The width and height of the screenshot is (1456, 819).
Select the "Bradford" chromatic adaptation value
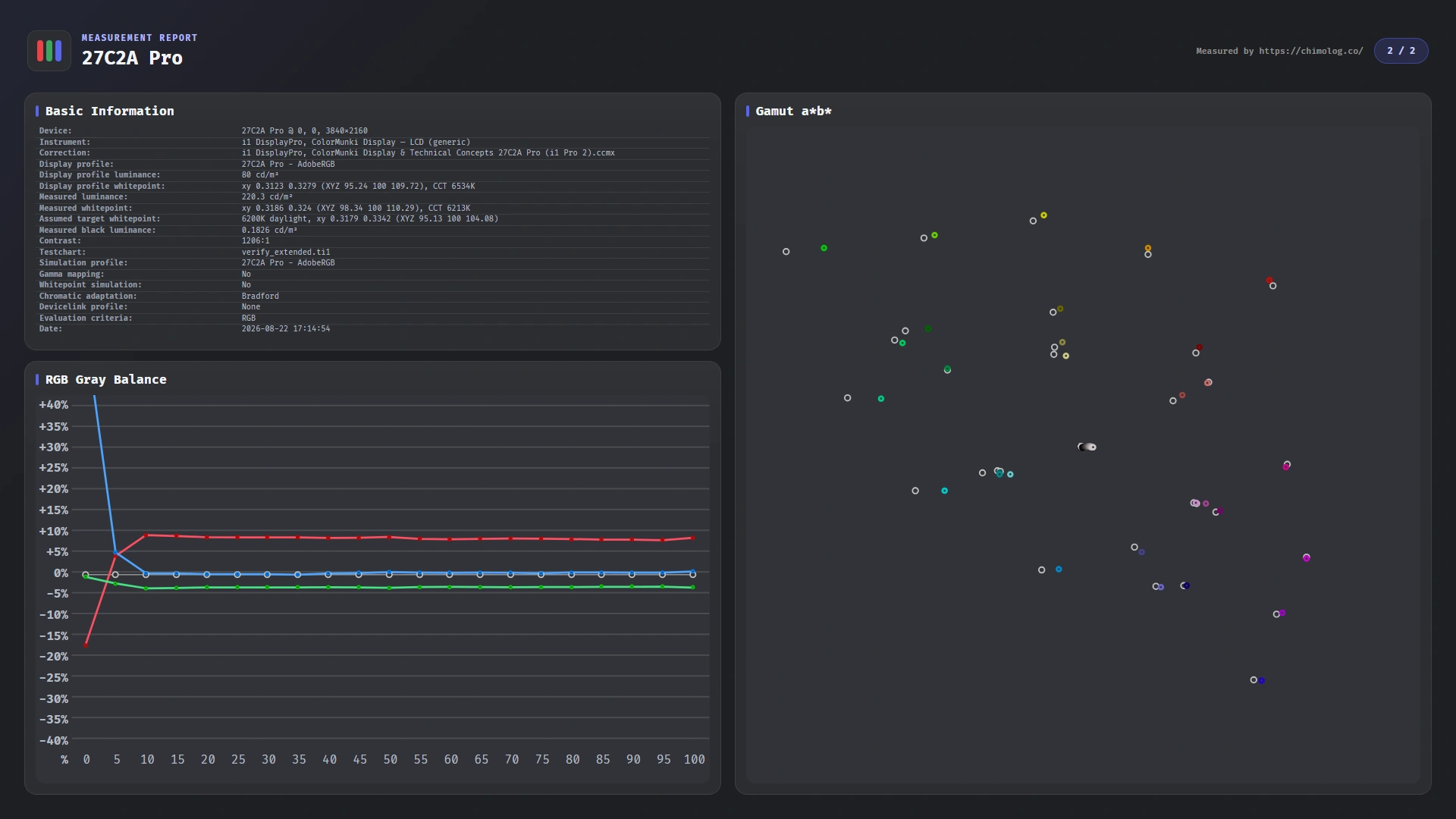click(x=260, y=297)
